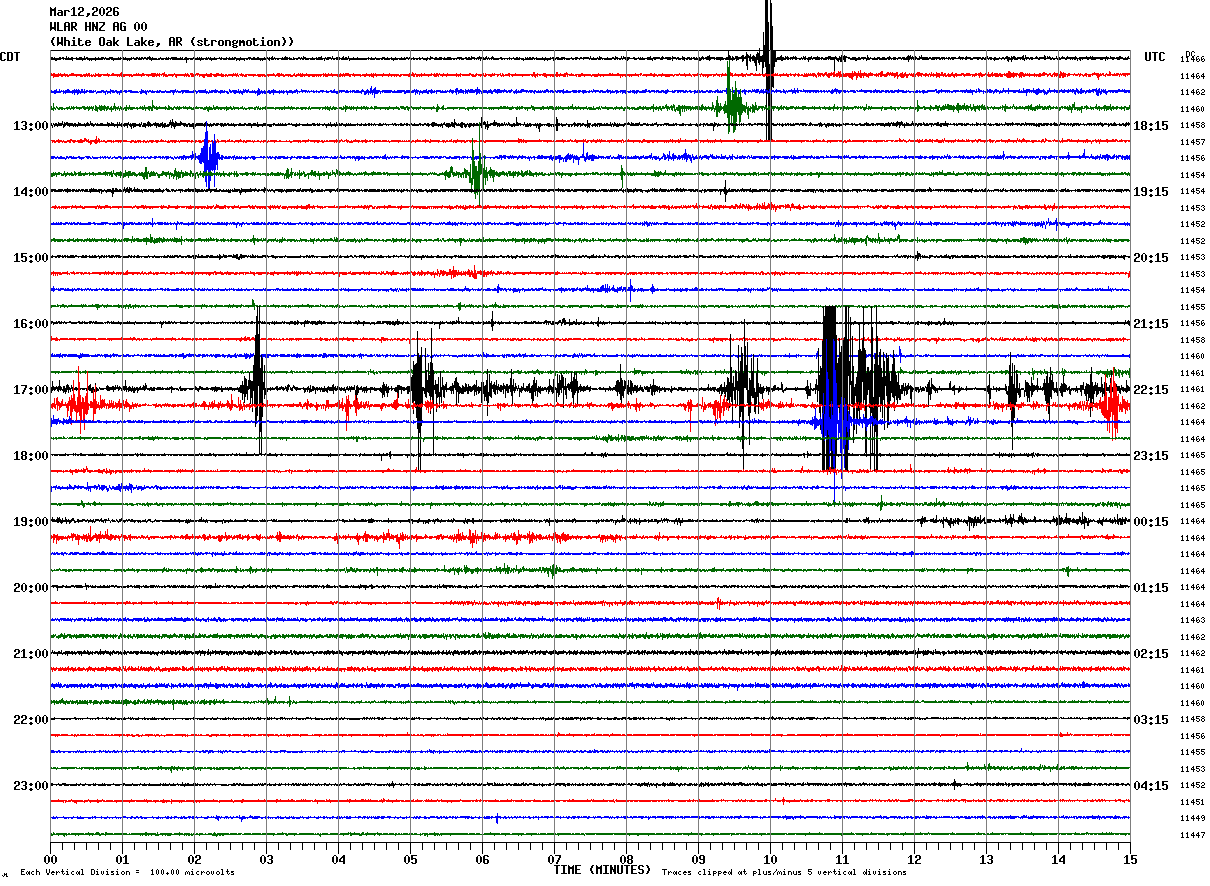Click the 04:15 UTC time label
This screenshot has height=886, width=1210.
click(x=1151, y=786)
